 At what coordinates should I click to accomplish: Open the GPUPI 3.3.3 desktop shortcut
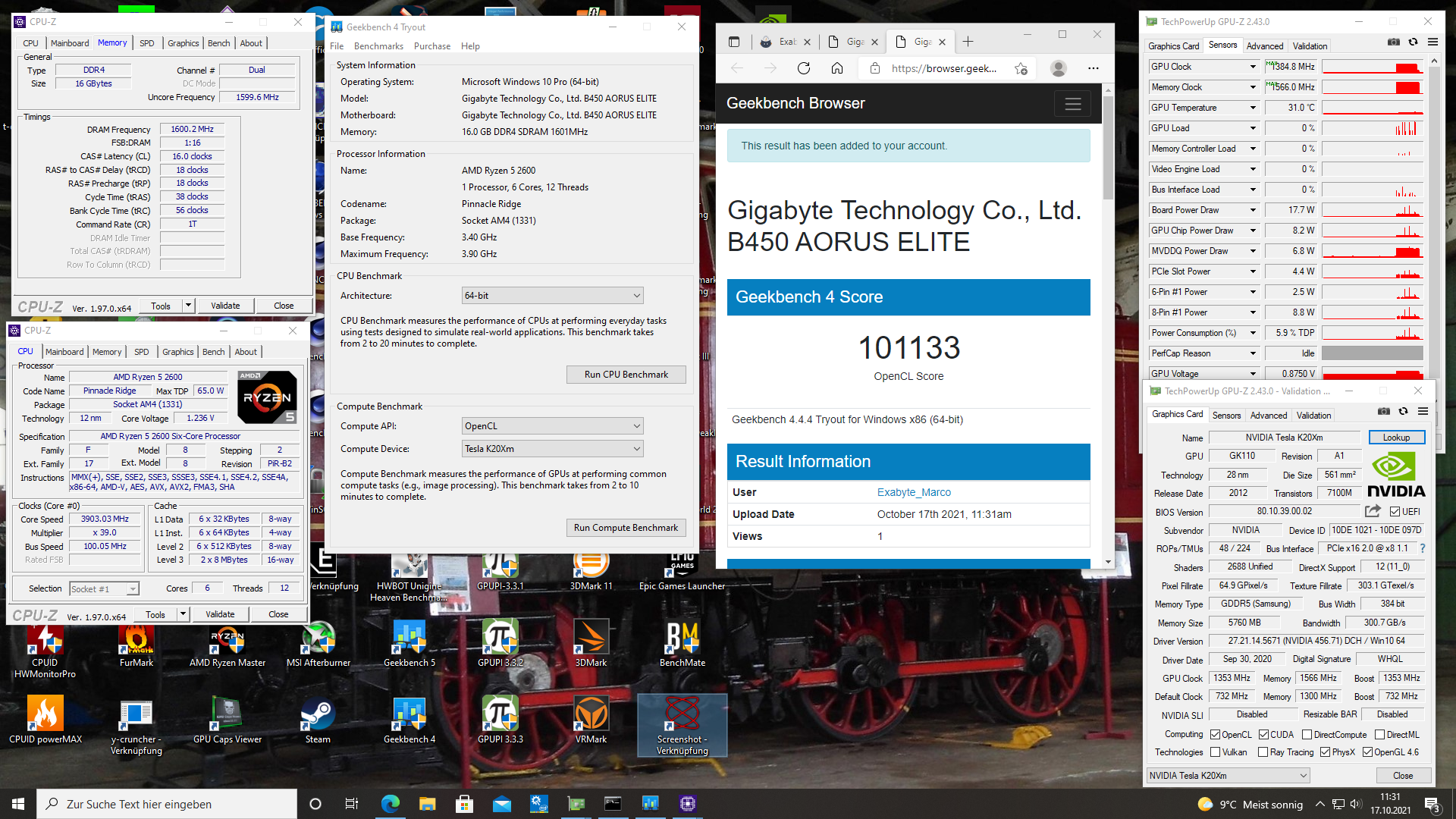pos(500,720)
